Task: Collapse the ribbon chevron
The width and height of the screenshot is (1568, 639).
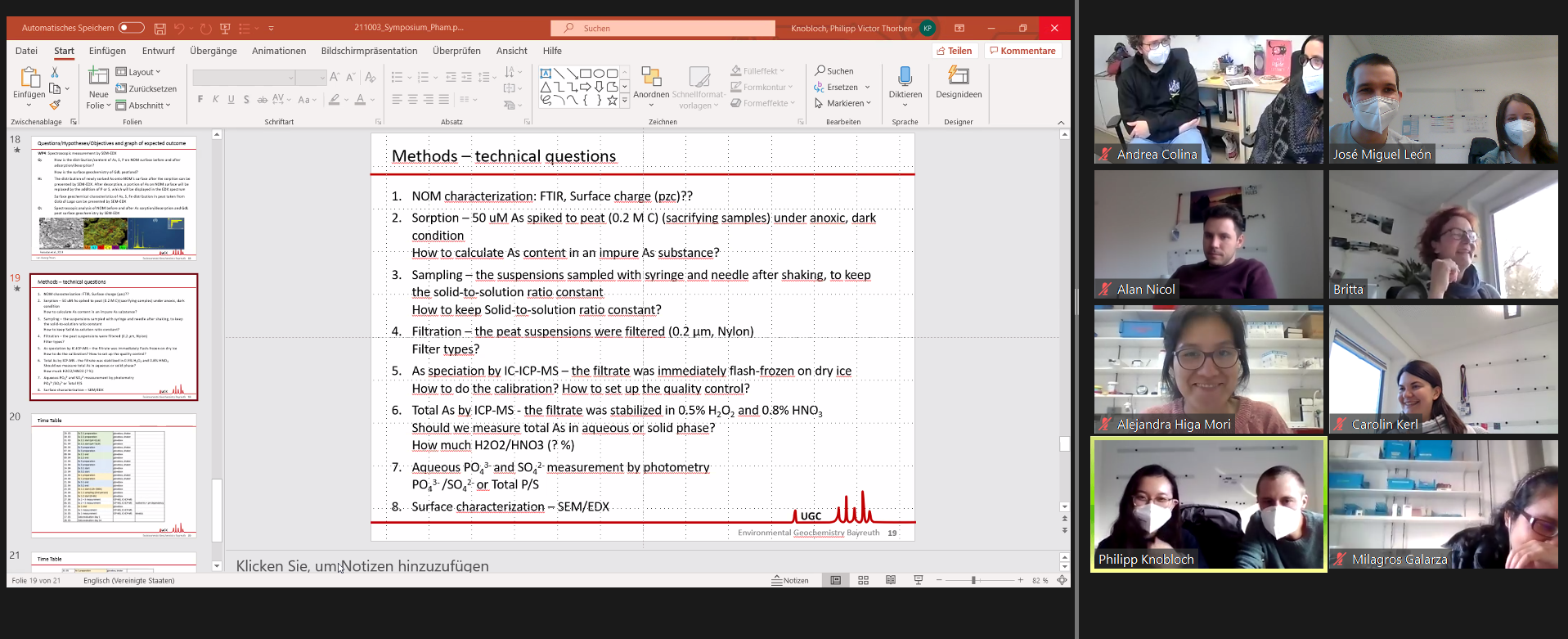Action: pos(1061,122)
